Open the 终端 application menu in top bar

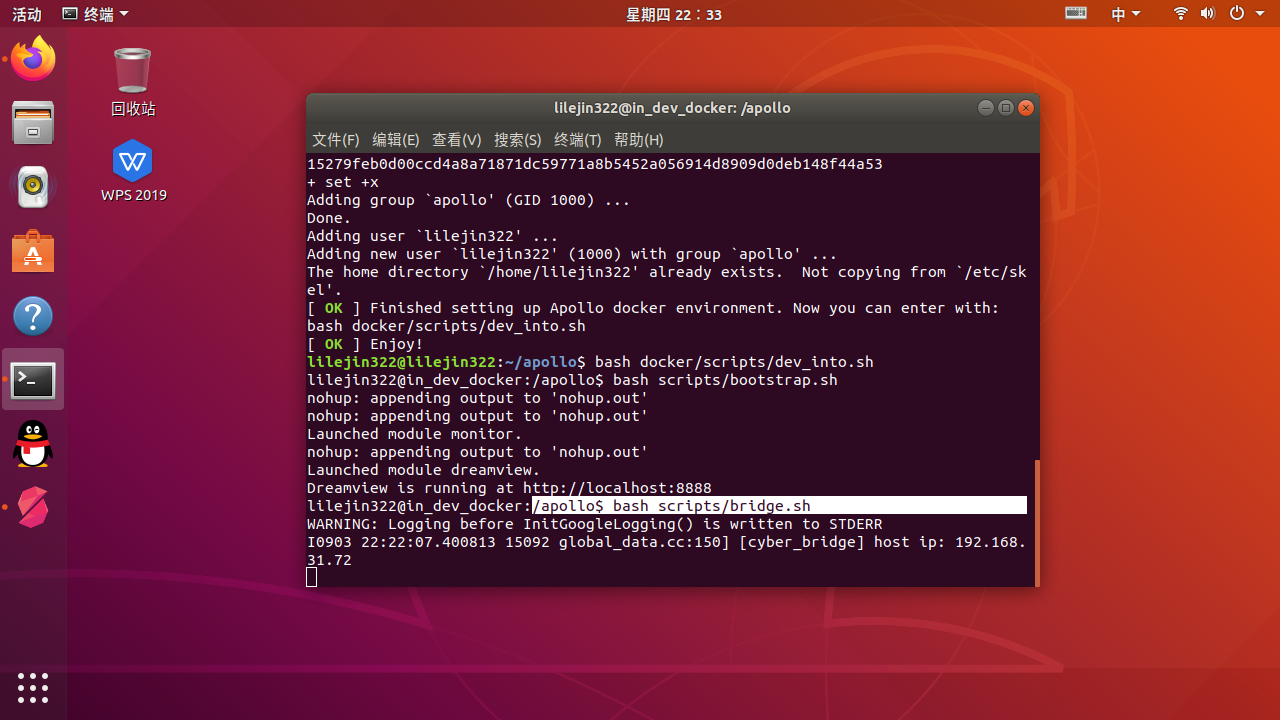[95, 14]
